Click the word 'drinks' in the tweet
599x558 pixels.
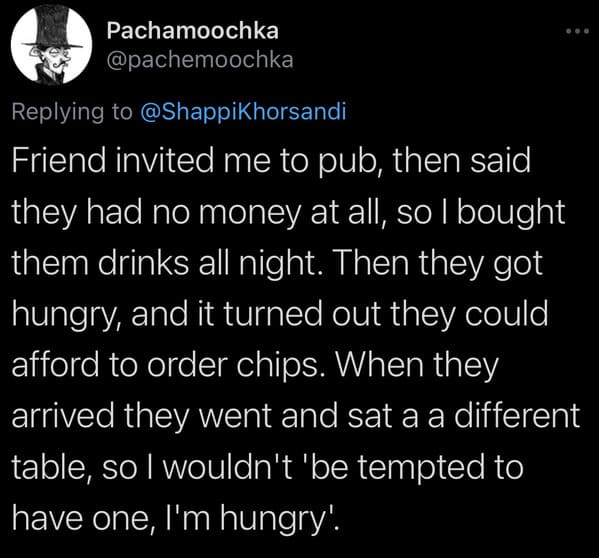(x=144, y=263)
